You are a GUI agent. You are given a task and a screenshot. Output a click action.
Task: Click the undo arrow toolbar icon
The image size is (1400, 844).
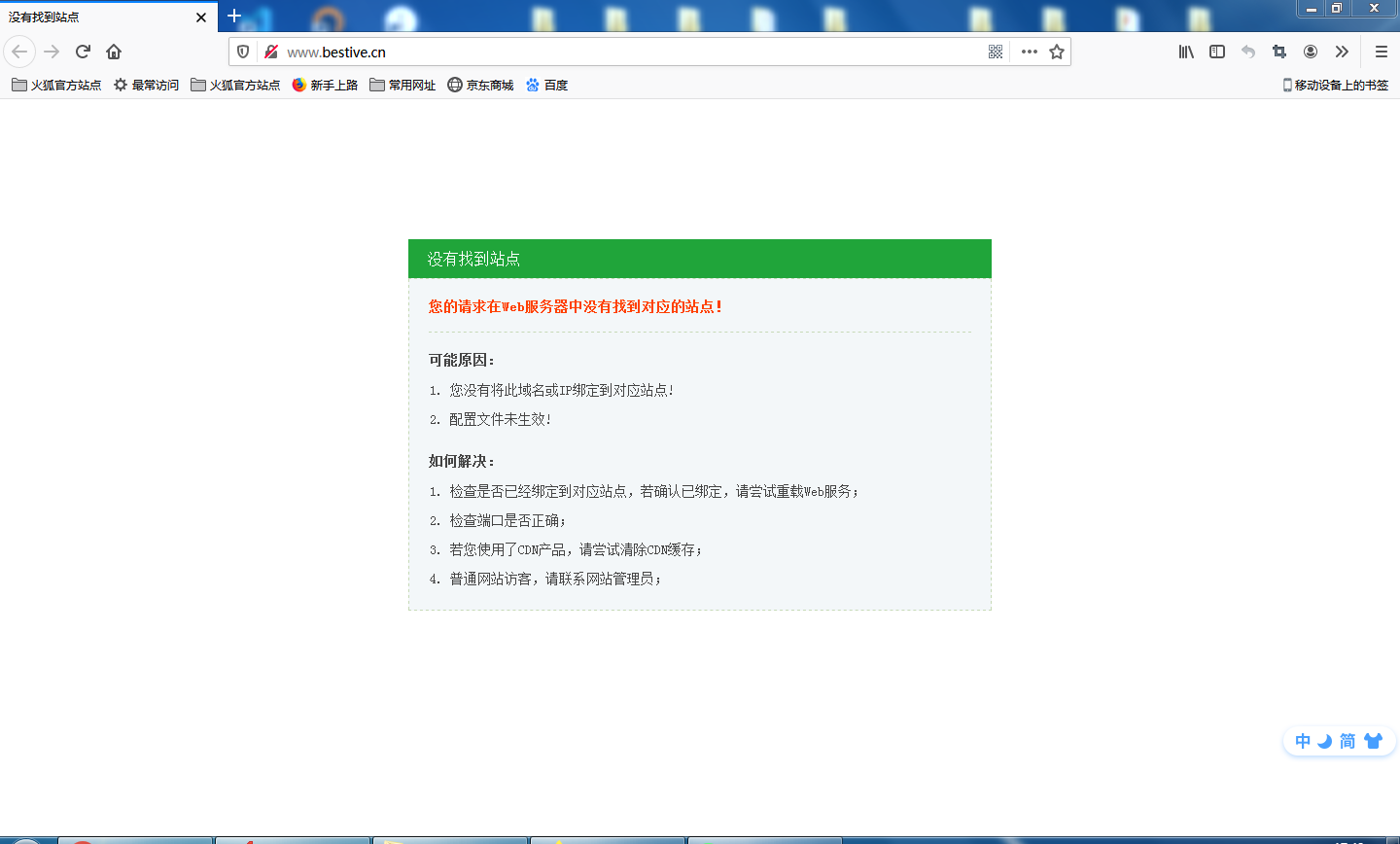tap(1248, 52)
